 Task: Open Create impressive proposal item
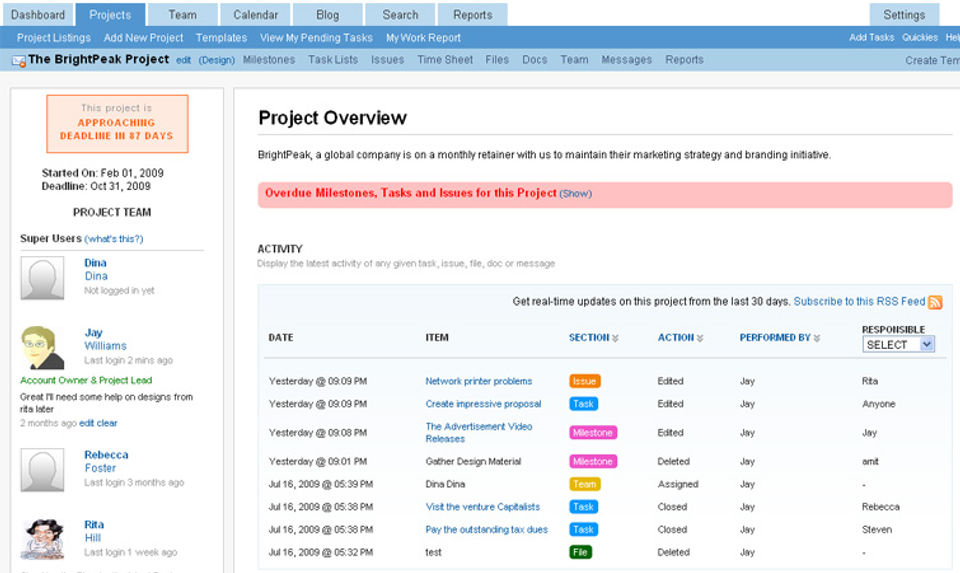483,404
